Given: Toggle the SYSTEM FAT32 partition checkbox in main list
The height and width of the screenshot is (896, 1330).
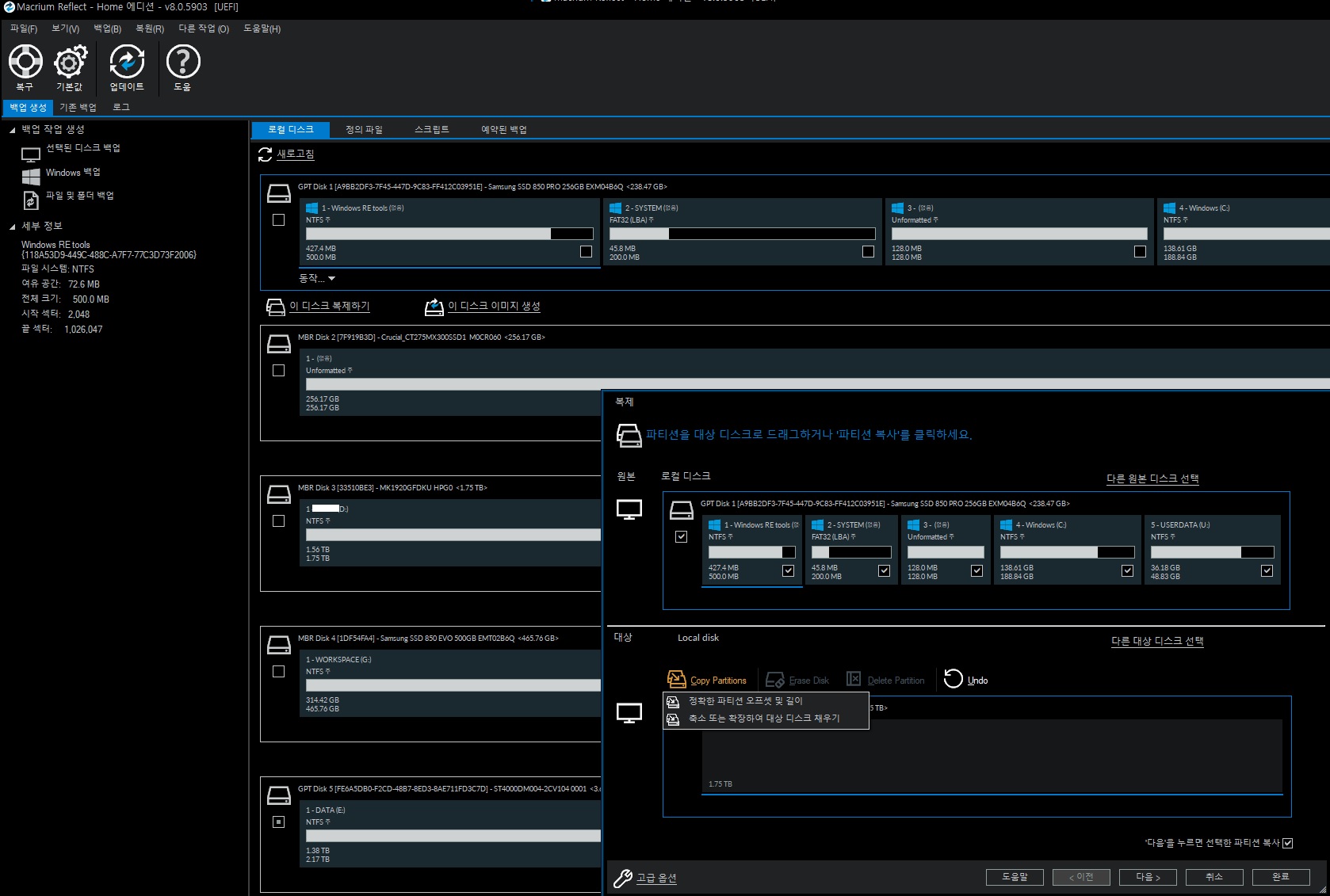Looking at the screenshot, I should (868, 251).
